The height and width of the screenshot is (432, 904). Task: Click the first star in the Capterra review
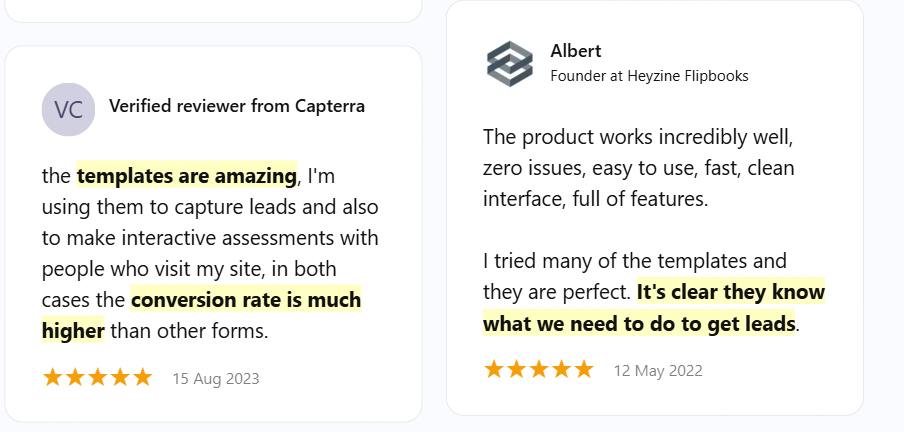coord(53,378)
